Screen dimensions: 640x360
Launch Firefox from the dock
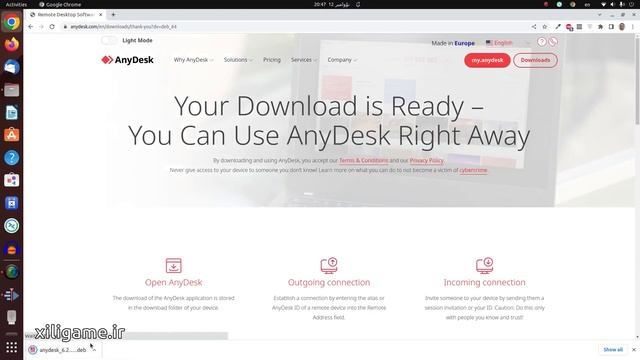11,44
